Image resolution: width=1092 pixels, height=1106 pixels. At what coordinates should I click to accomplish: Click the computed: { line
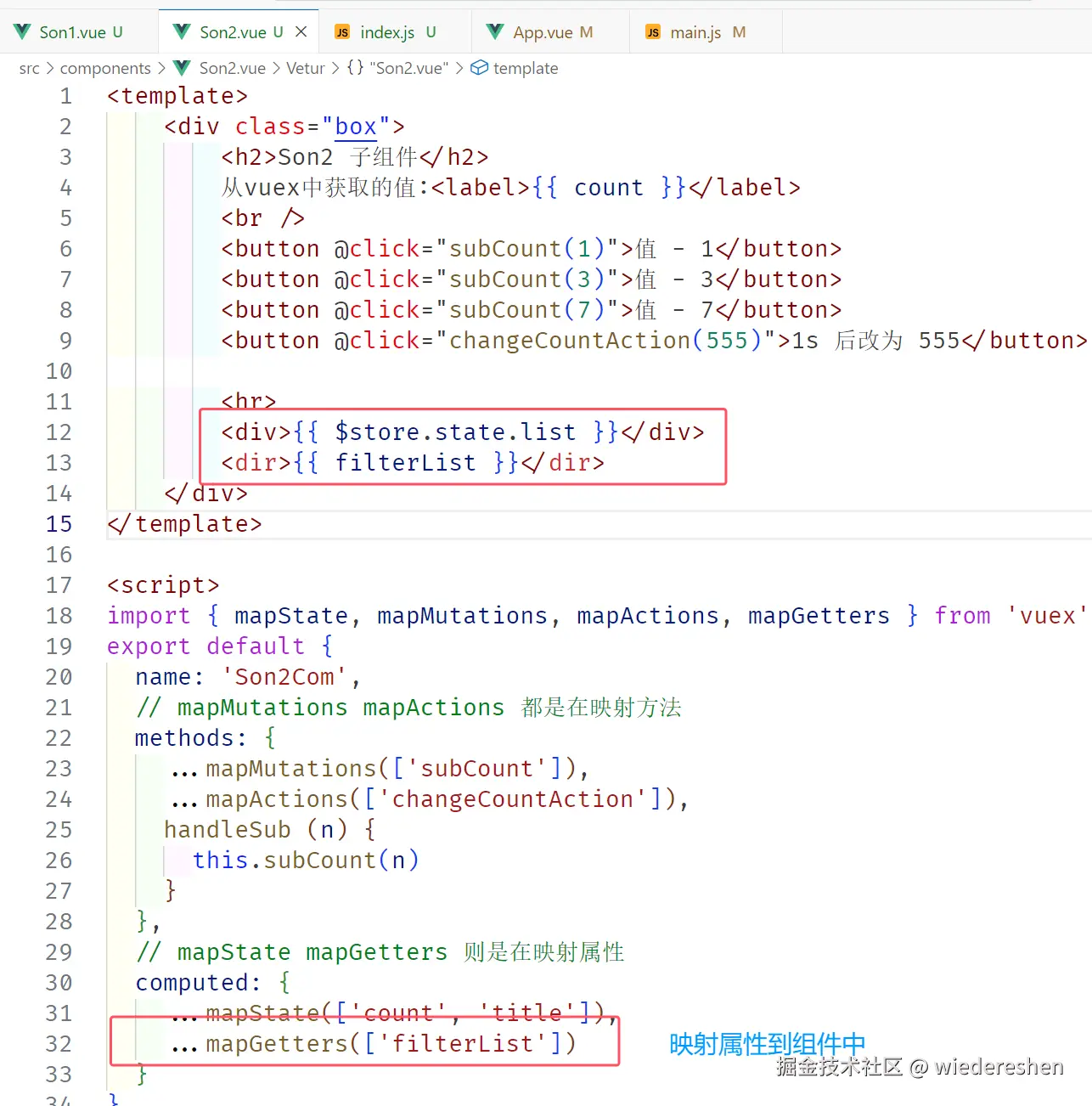point(213,983)
